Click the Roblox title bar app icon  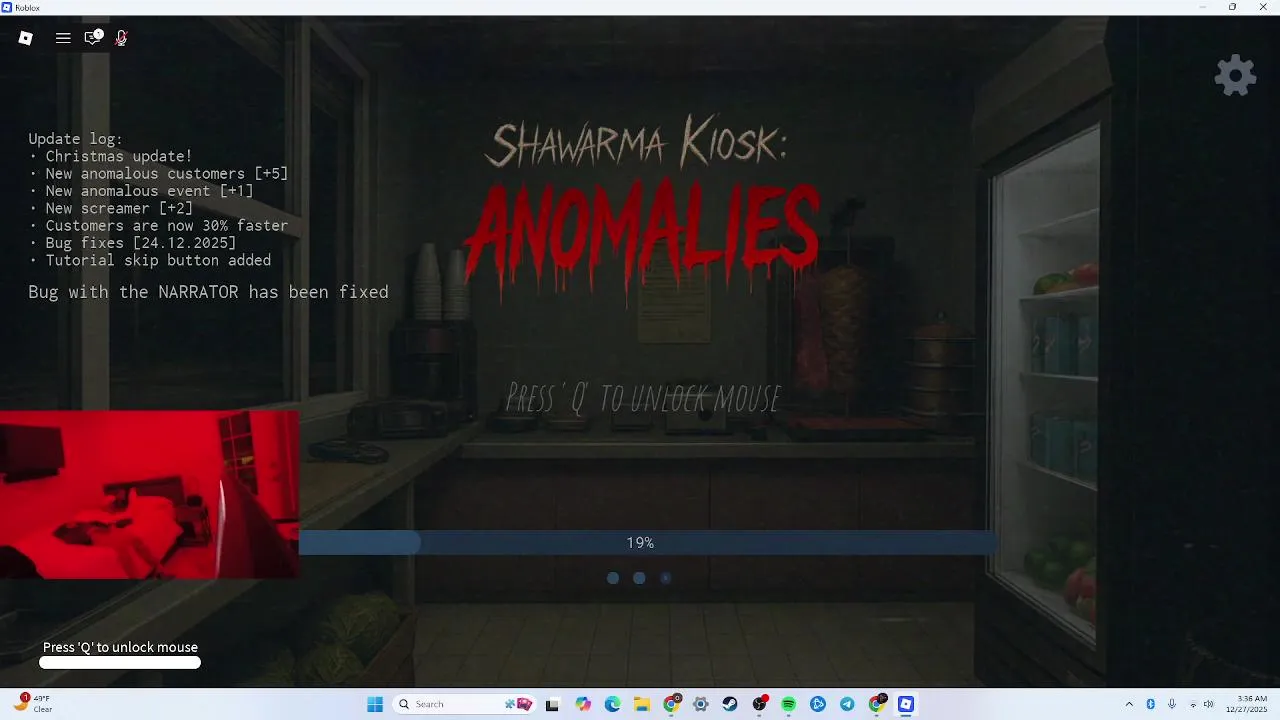coord(7,7)
